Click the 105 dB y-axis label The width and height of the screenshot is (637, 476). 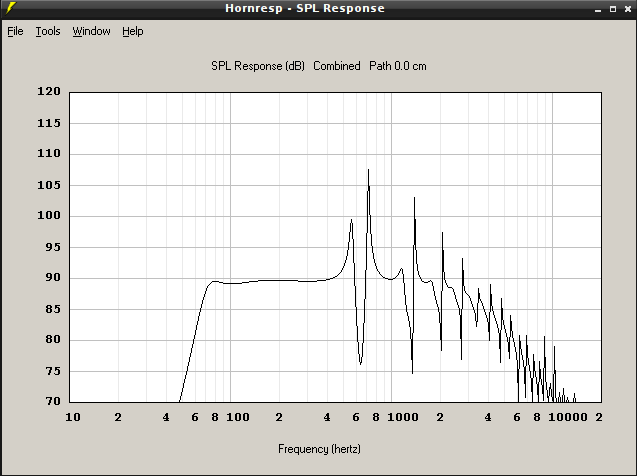pos(49,185)
